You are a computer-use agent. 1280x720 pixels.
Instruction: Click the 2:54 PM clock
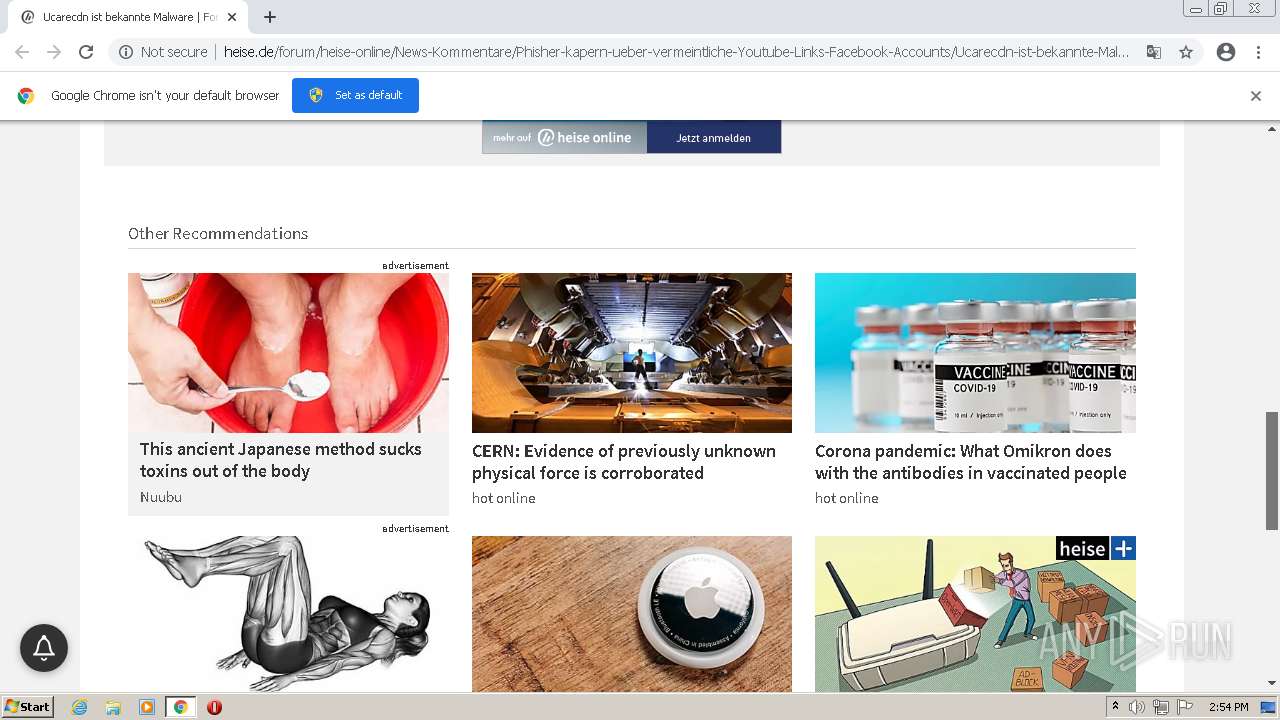[1229, 707]
